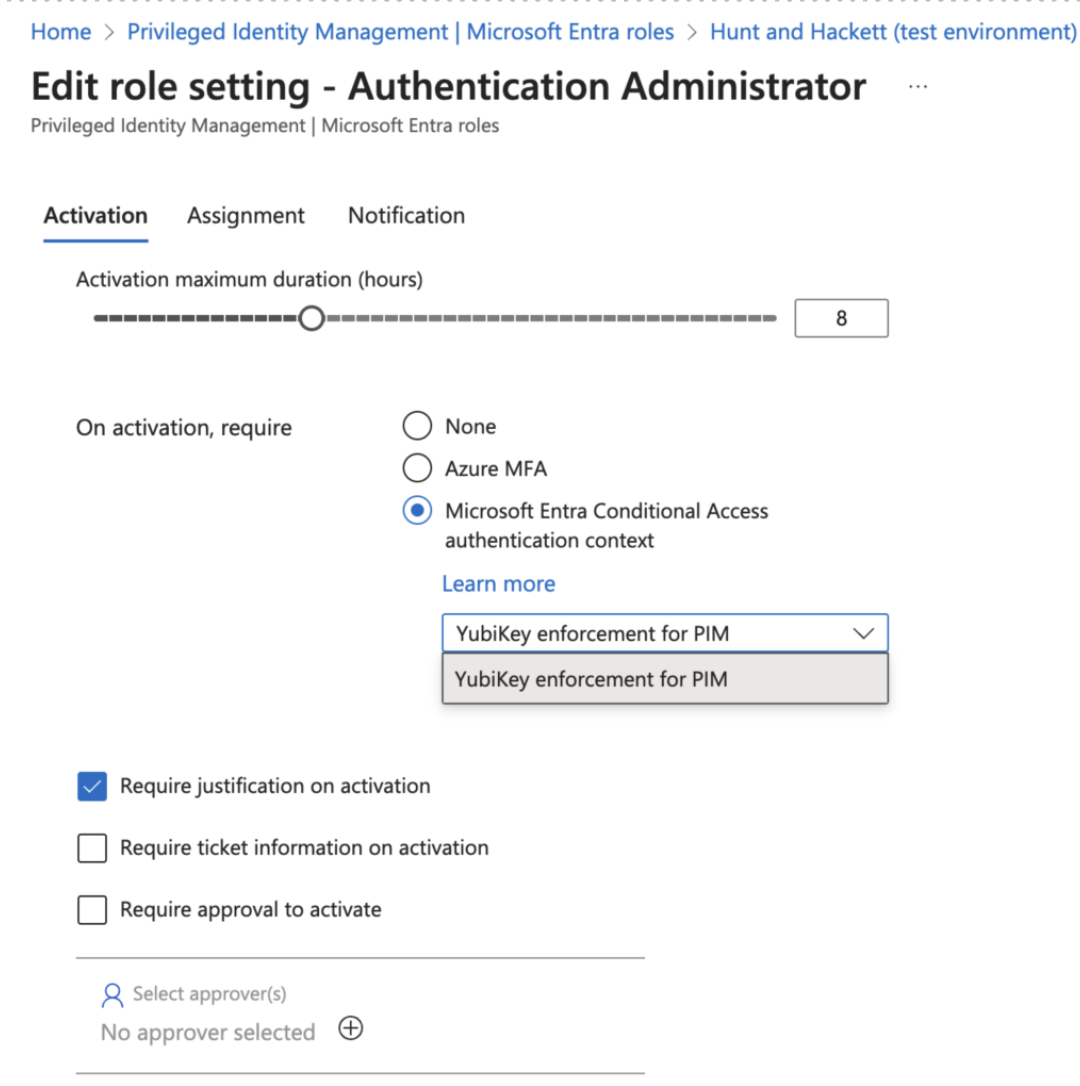Viewport: 1080px width, 1086px height.
Task: Open the ellipsis menu next to the page title
Action: [x=918, y=86]
